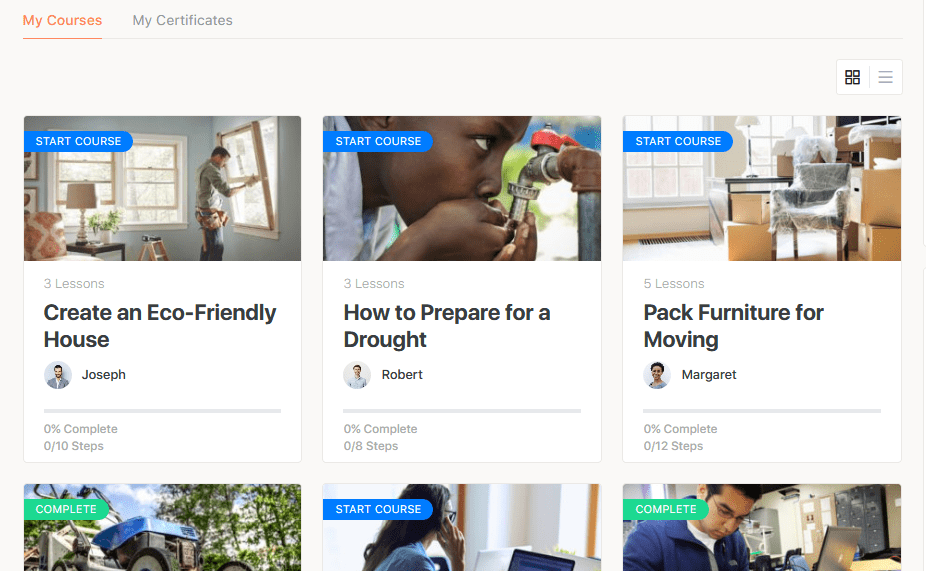Open the My Courses tab
The height and width of the screenshot is (571, 926).
pyautogui.click(x=62, y=20)
